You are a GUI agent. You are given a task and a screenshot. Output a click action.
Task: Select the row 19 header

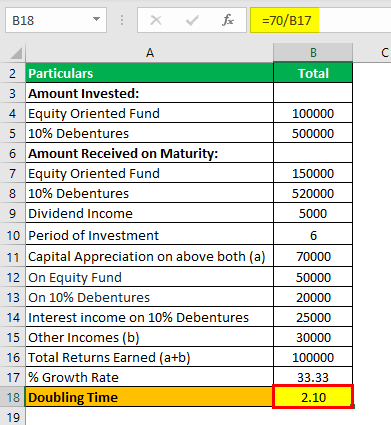13,416
